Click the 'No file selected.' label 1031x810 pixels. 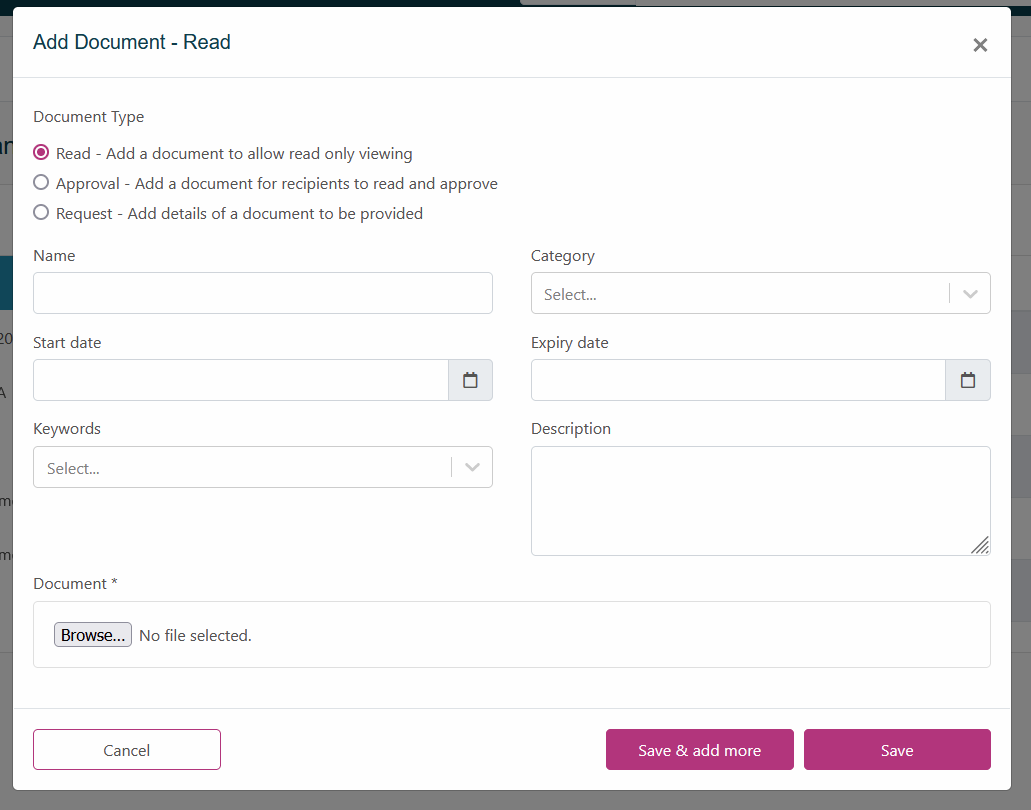pyautogui.click(x=195, y=635)
